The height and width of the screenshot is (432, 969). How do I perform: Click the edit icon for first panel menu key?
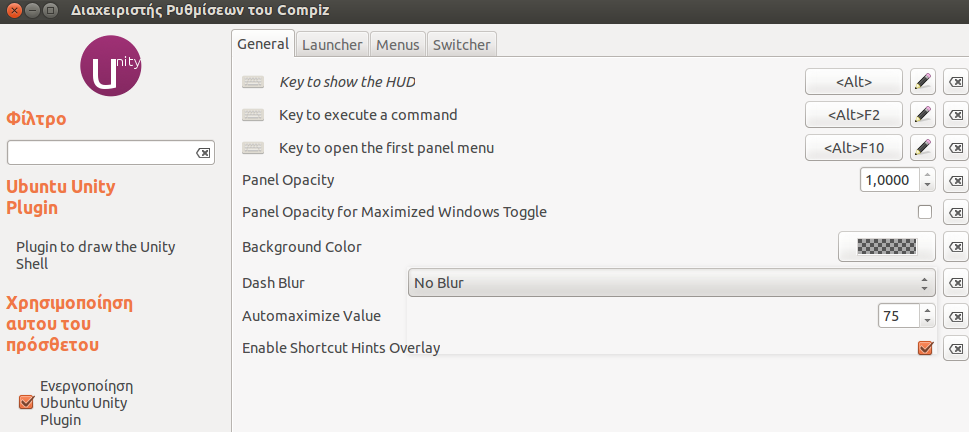click(922, 148)
